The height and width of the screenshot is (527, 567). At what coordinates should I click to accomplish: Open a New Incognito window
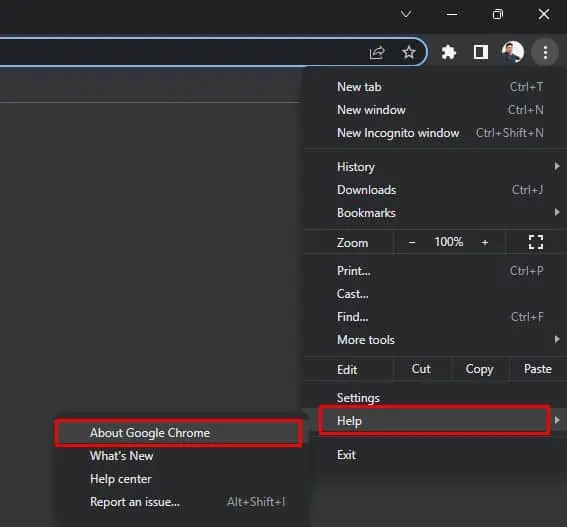[435, 133]
